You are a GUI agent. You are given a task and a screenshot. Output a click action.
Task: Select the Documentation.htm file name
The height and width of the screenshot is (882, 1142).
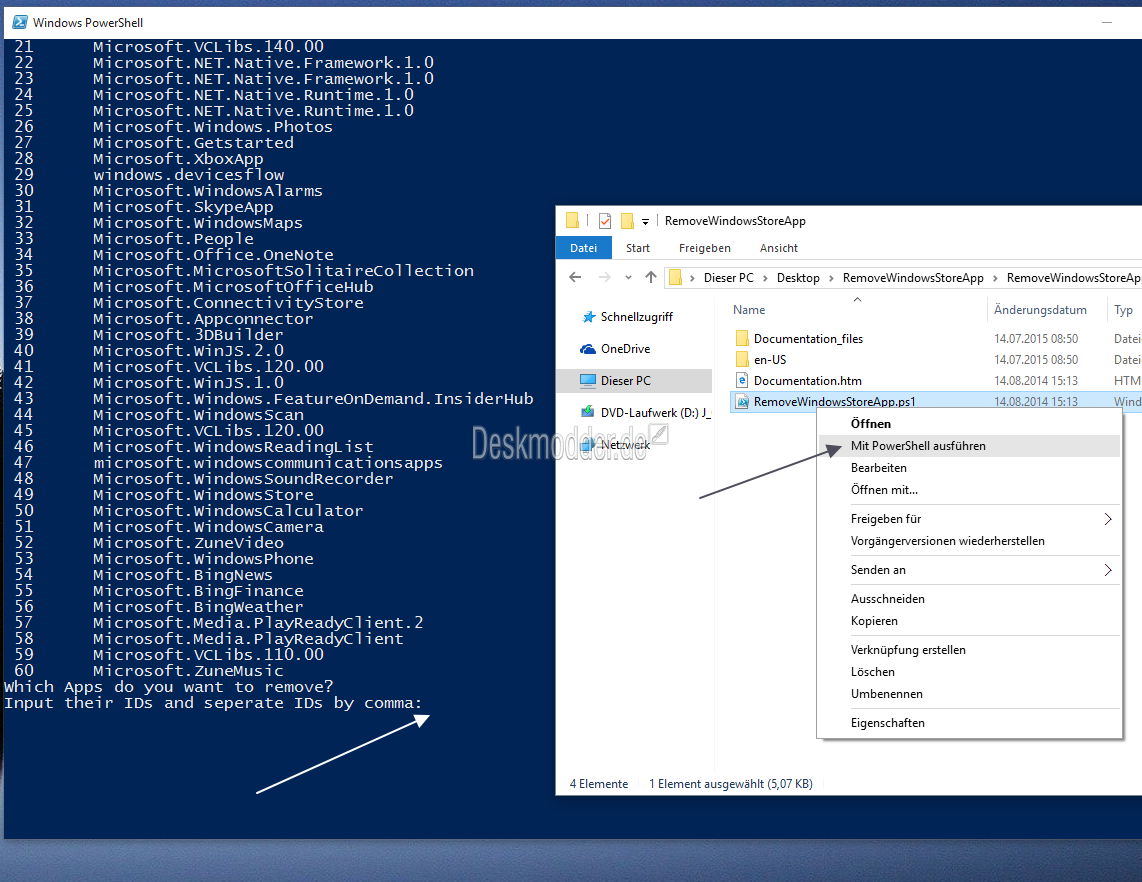pos(808,380)
